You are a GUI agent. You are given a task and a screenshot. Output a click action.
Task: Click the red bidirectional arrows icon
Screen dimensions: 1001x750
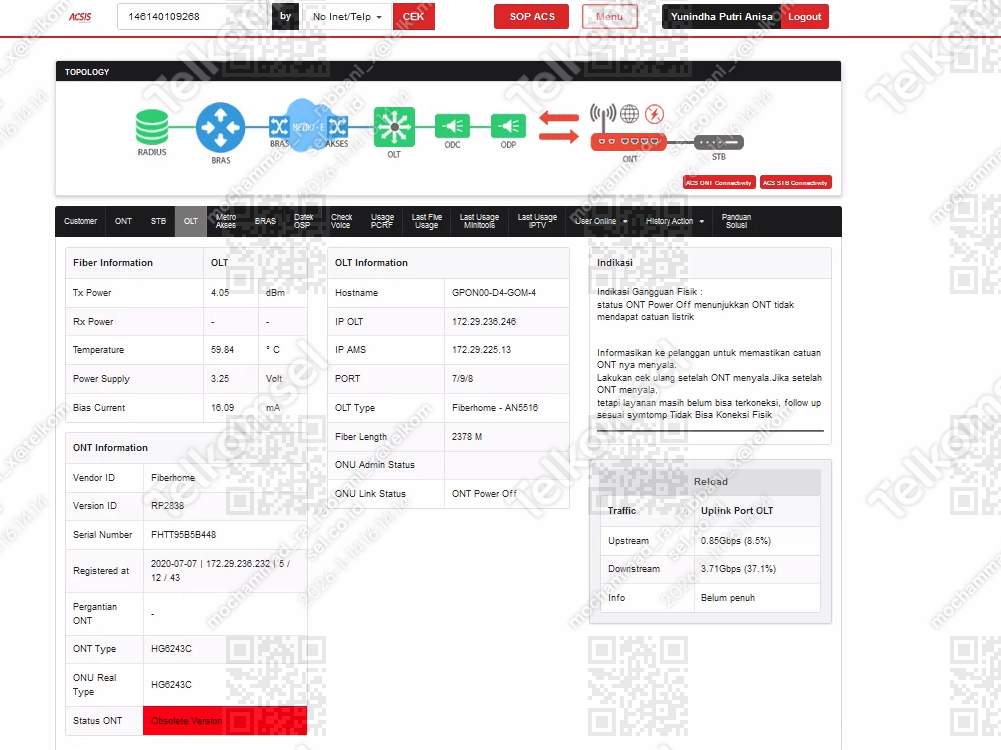[559, 126]
